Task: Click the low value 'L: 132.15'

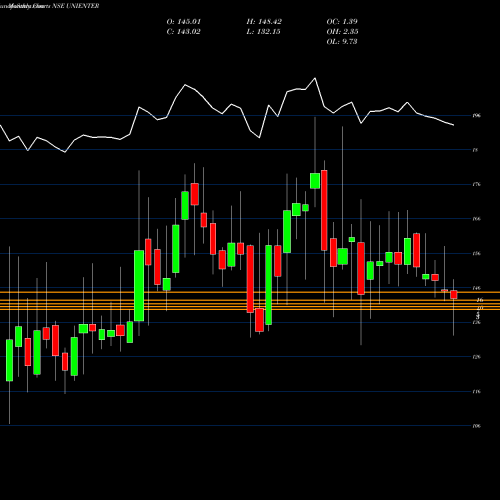Action: [263, 32]
